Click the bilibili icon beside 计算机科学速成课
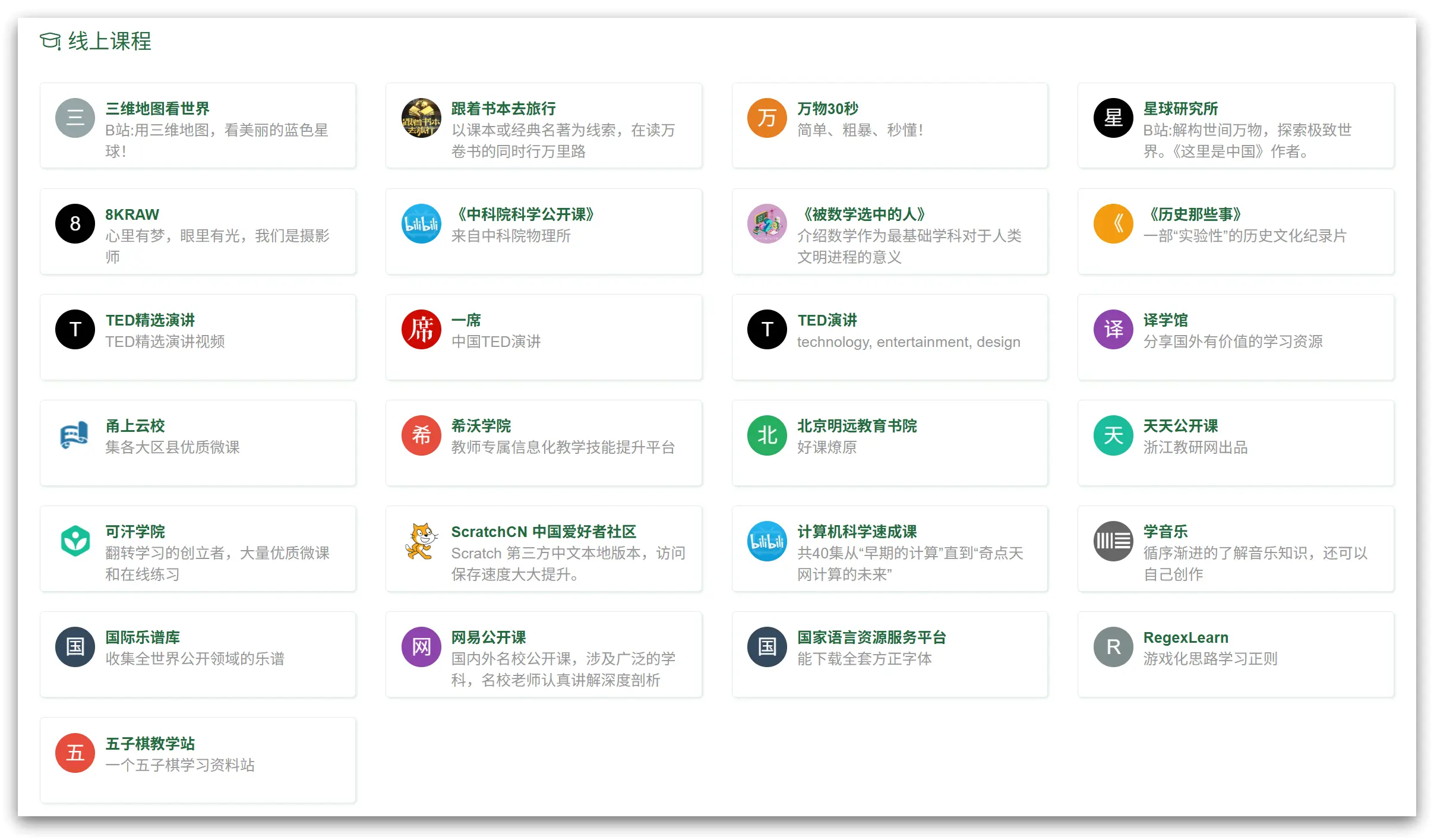 coord(767,541)
